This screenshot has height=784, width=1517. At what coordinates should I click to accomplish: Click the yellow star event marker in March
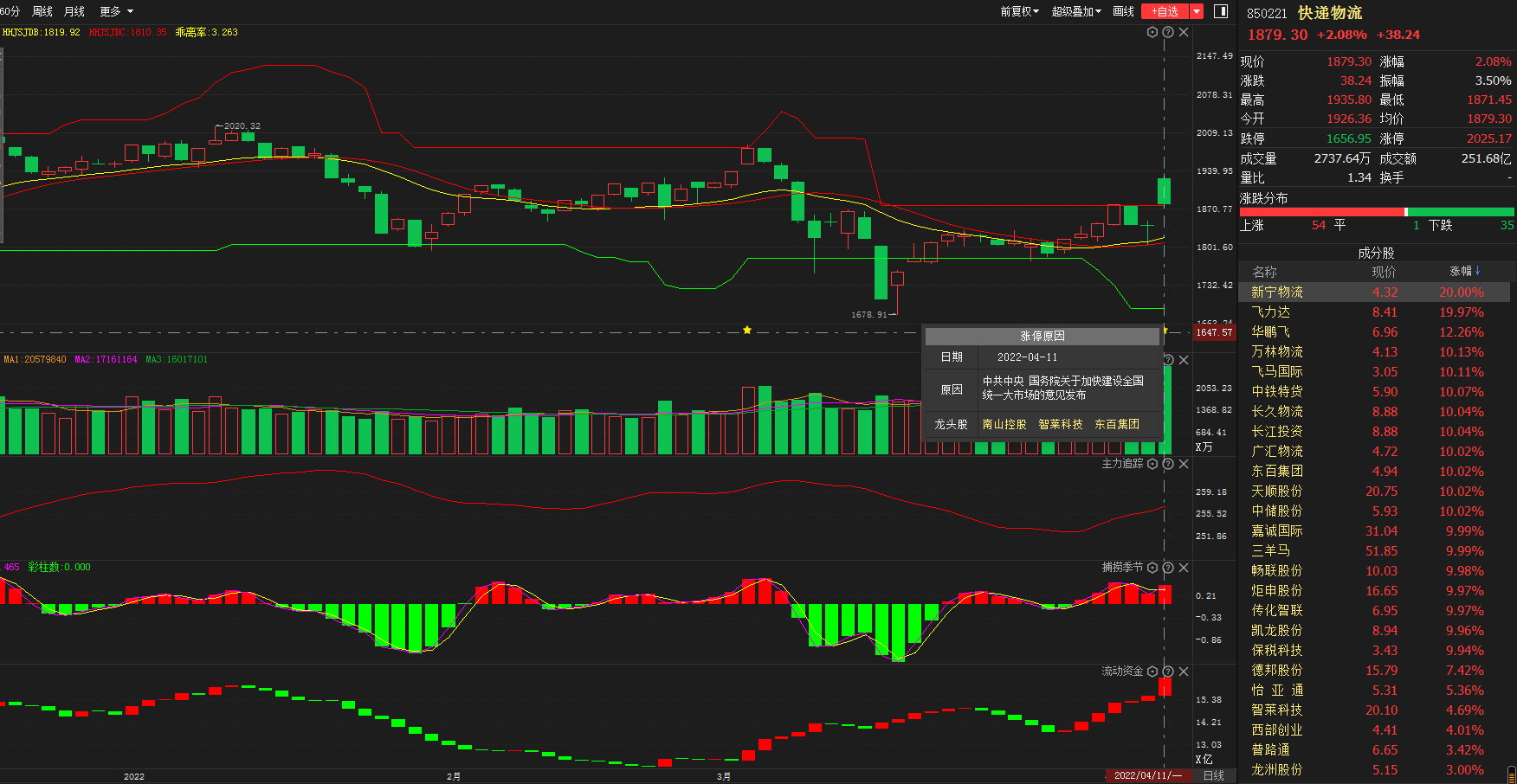coord(747,331)
